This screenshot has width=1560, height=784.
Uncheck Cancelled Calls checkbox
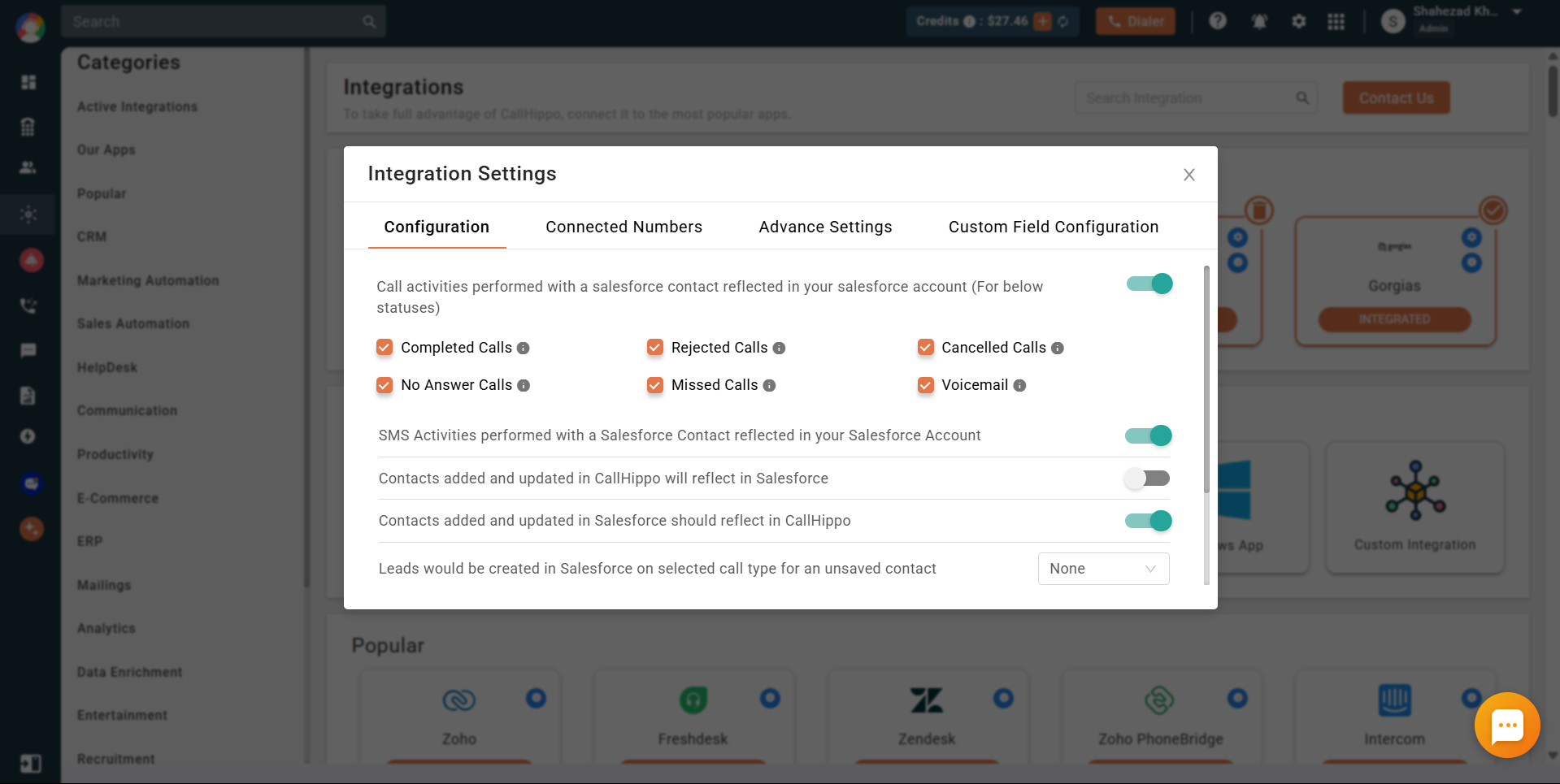(x=926, y=348)
